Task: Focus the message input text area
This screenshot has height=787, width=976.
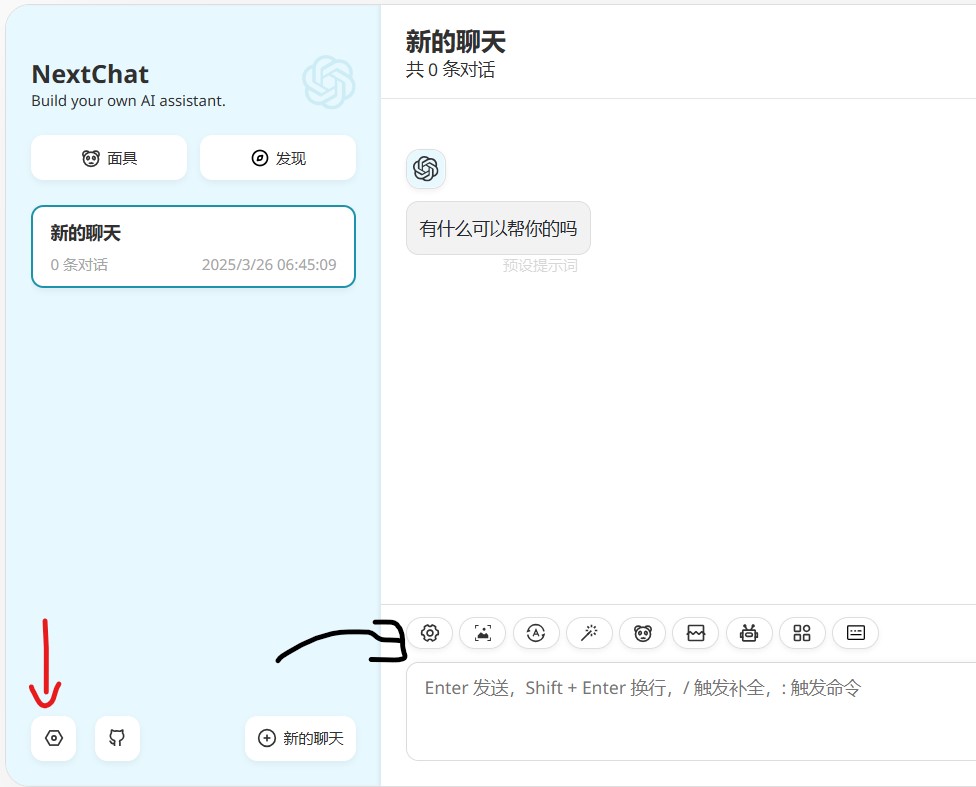Action: (691, 712)
